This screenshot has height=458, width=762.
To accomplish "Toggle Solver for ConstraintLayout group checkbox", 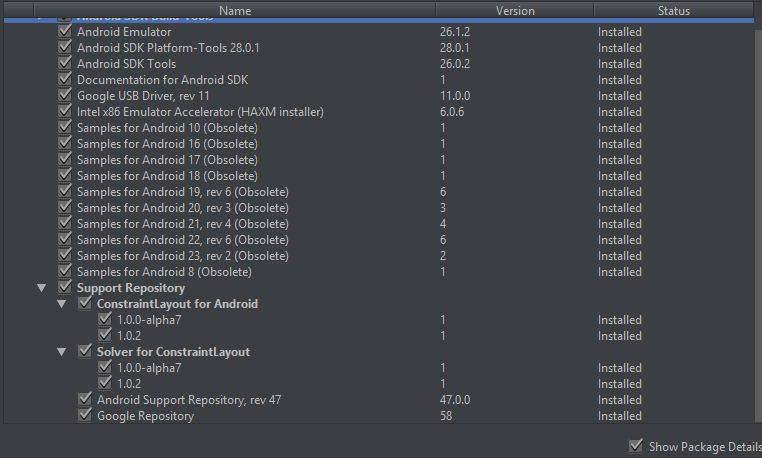I will pyautogui.click(x=85, y=352).
